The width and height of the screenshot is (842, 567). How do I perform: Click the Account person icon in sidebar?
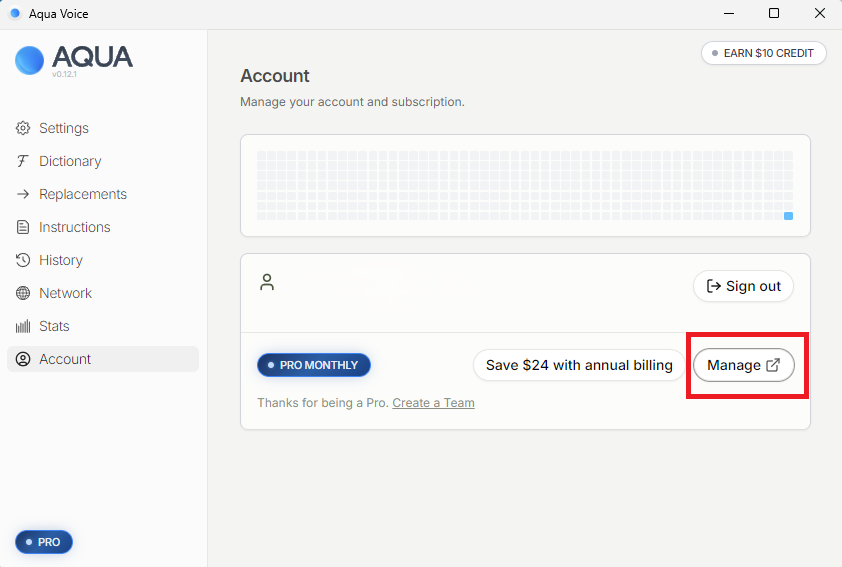[23, 359]
